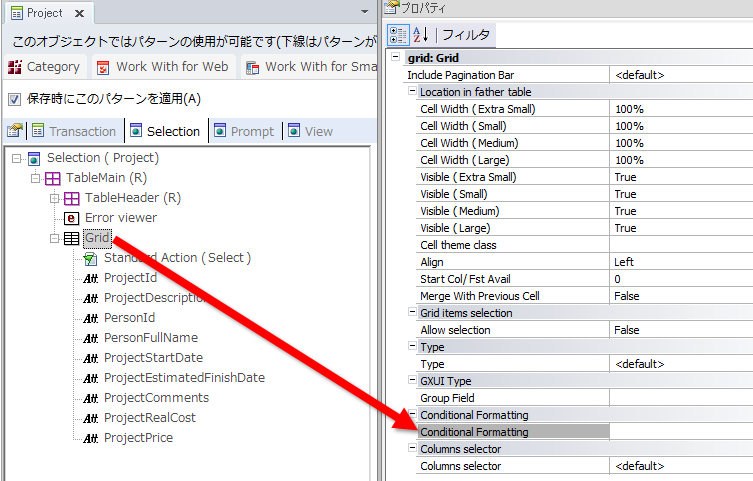Image resolution: width=753 pixels, height=481 pixels.
Task: Toggle the apply pattern on save checkbox
Action: click(14, 99)
